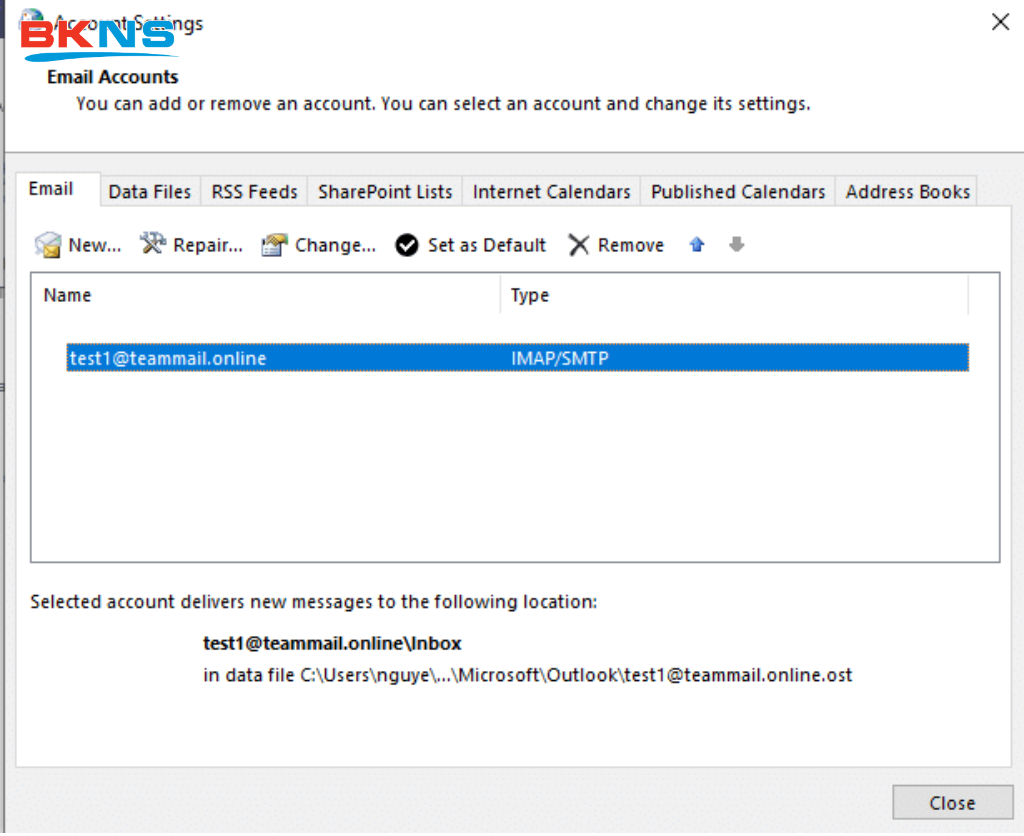This screenshot has width=1024, height=836.
Task: Close the Account Settings window with X
Action: coord(999,22)
